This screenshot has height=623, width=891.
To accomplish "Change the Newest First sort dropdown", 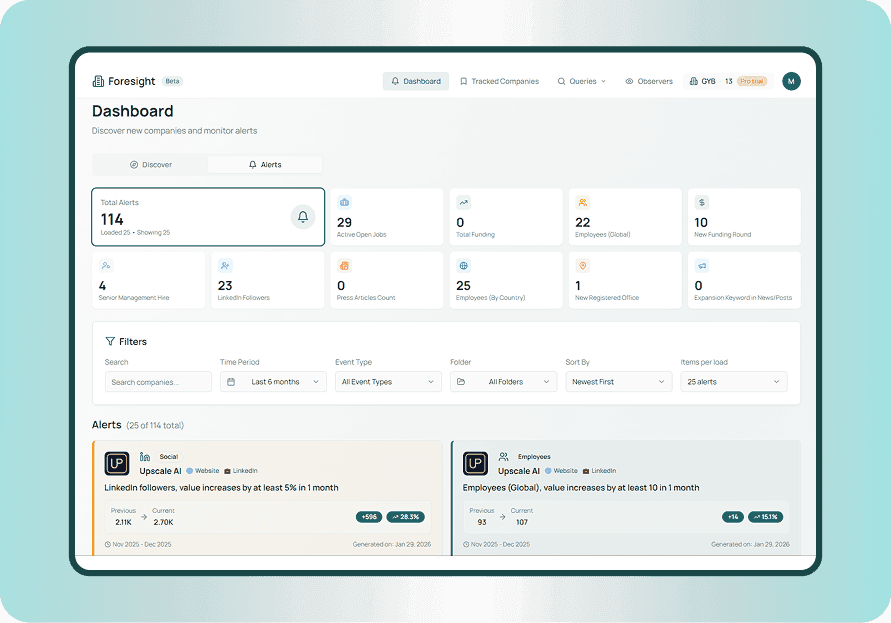I will pos(618,382).
